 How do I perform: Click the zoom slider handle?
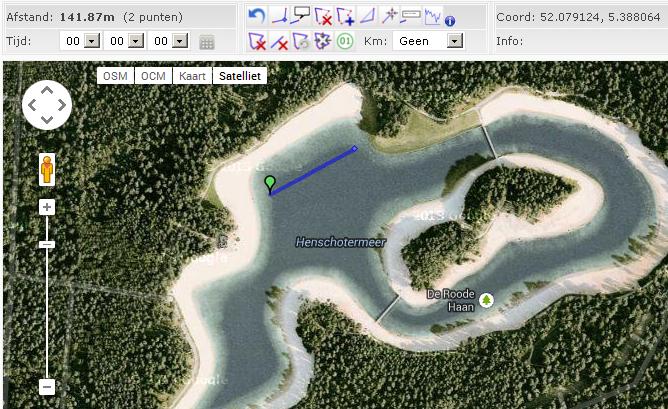click(47, 245)
